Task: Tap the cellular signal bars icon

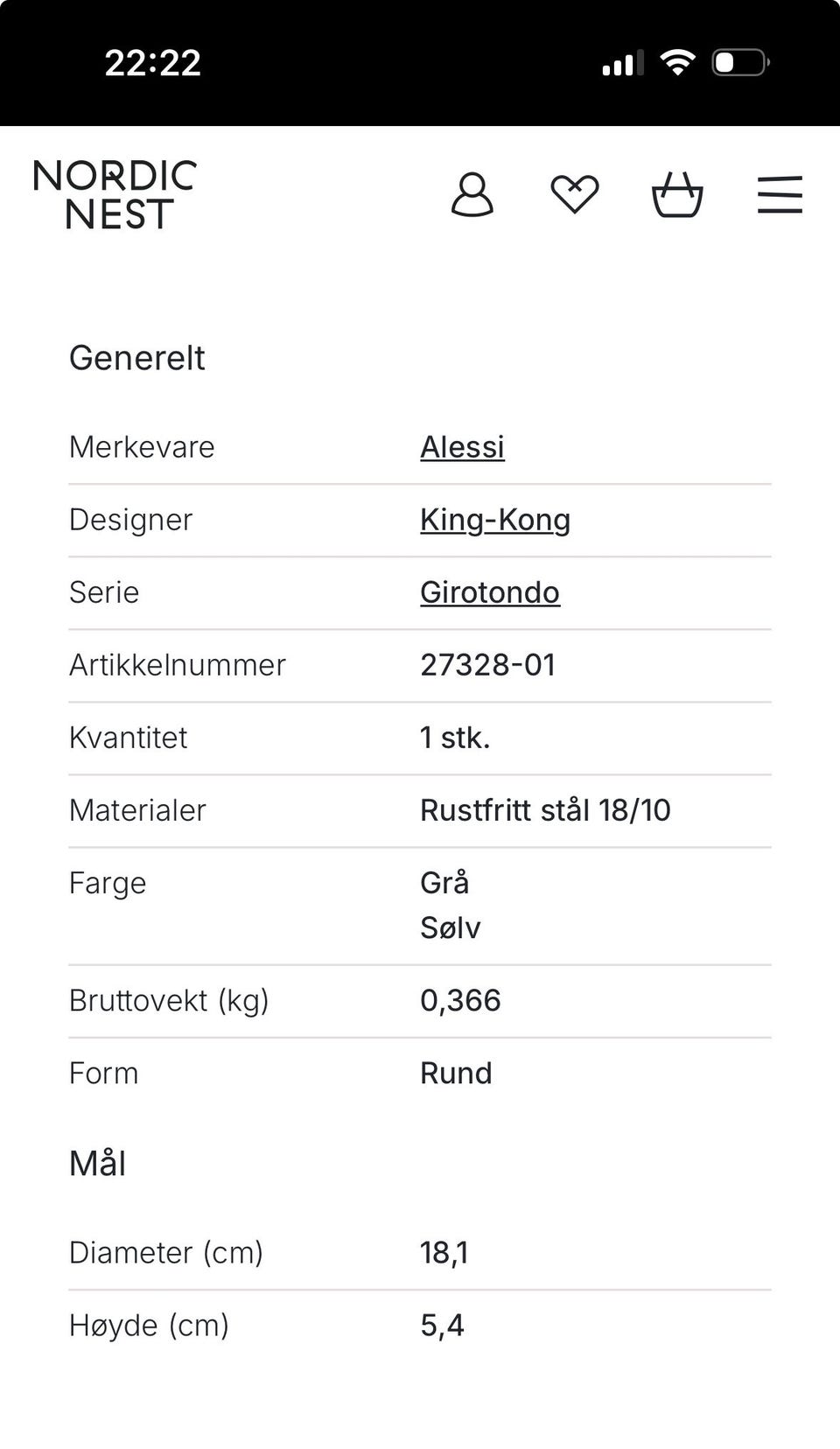Action: (x=622, y=63)
